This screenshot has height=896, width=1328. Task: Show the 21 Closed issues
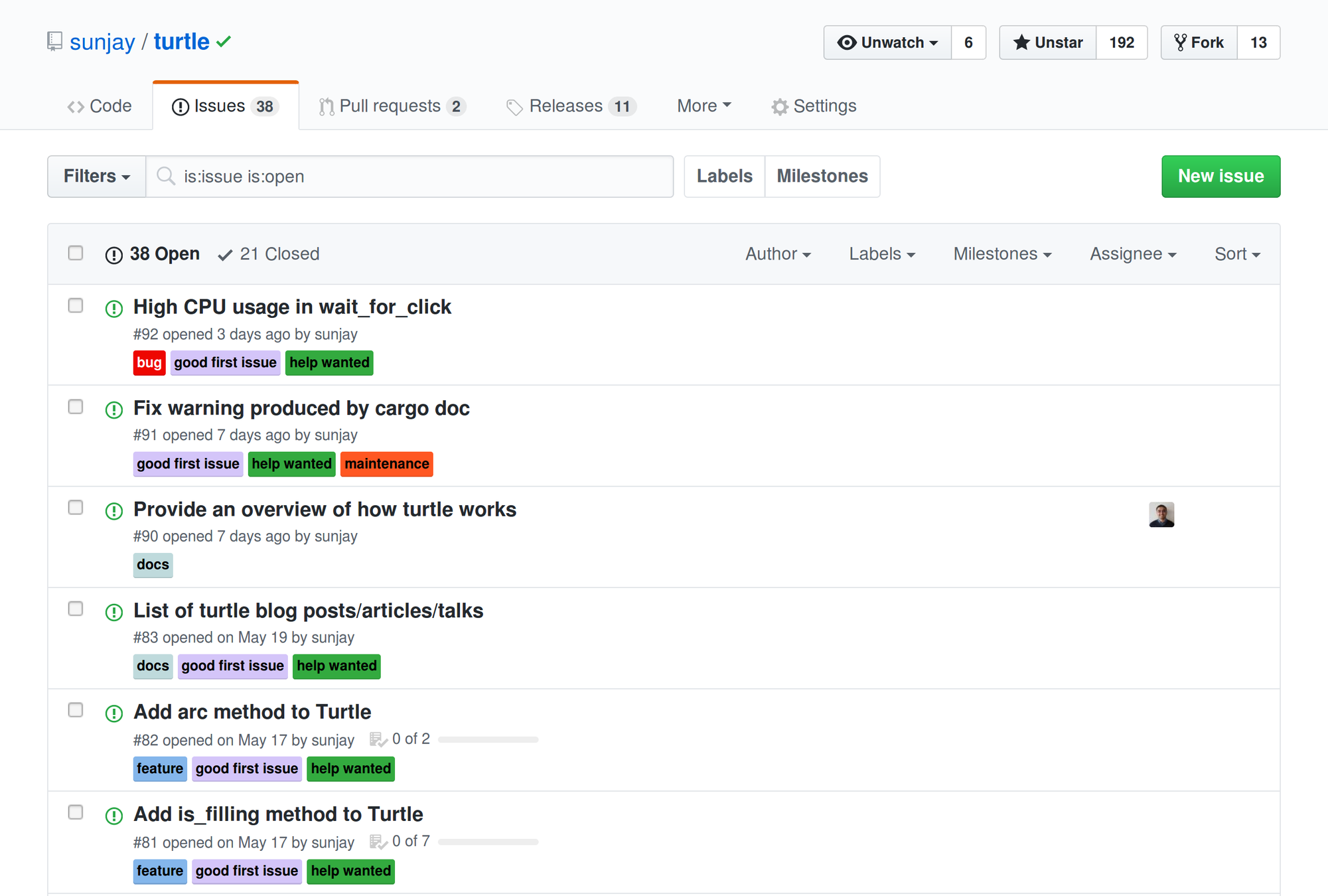tap(269, 254)
